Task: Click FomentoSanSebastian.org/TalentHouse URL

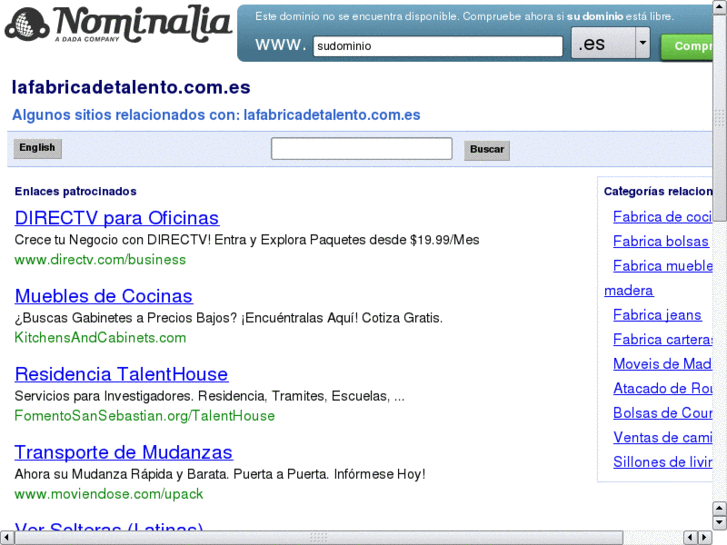Action: point(145,416)
